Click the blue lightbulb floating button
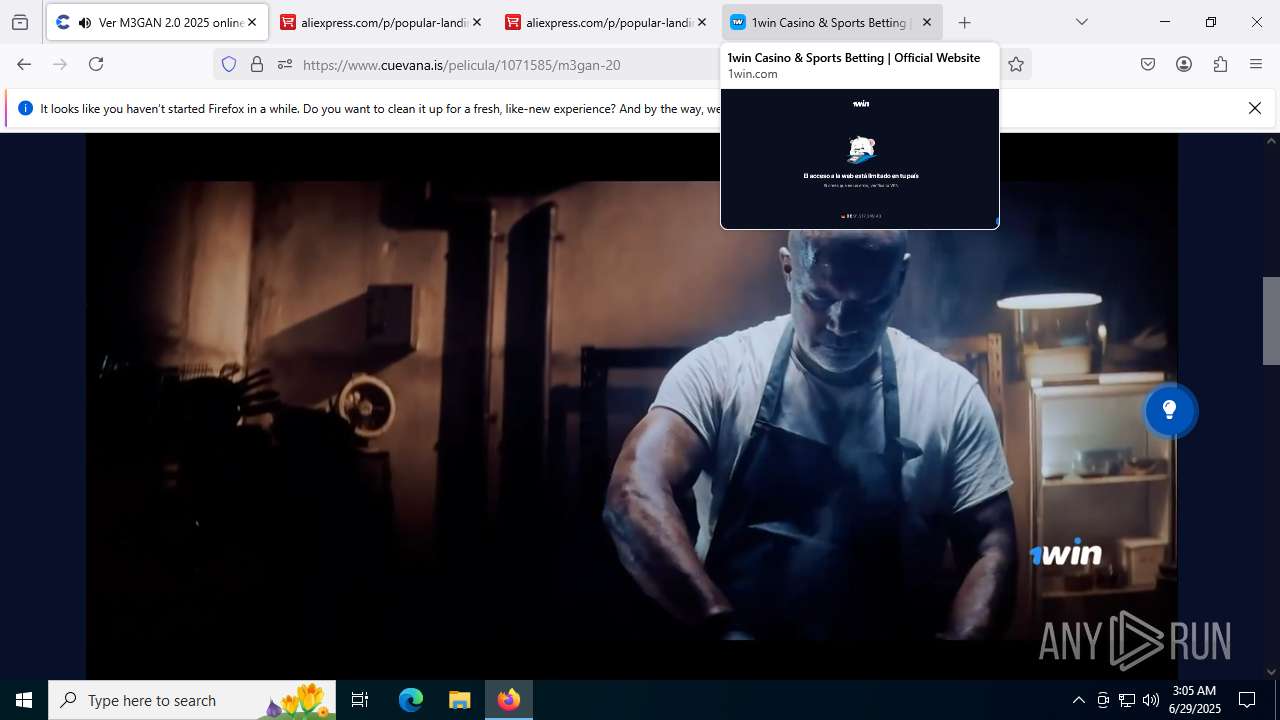Screen dimensions: 1280x720 (x=1169, y=410)
